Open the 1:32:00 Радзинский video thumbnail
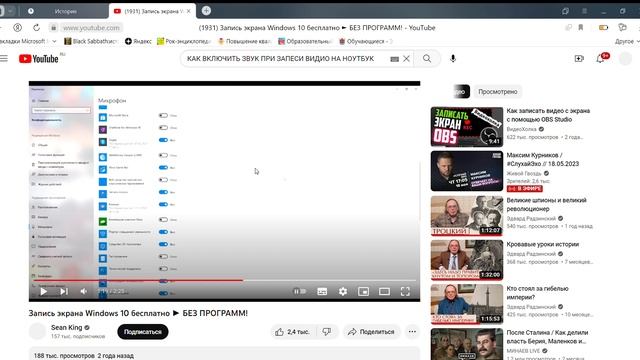Viewport: 640px width, 360px height. pyautogui.click(x=467, y=260)
